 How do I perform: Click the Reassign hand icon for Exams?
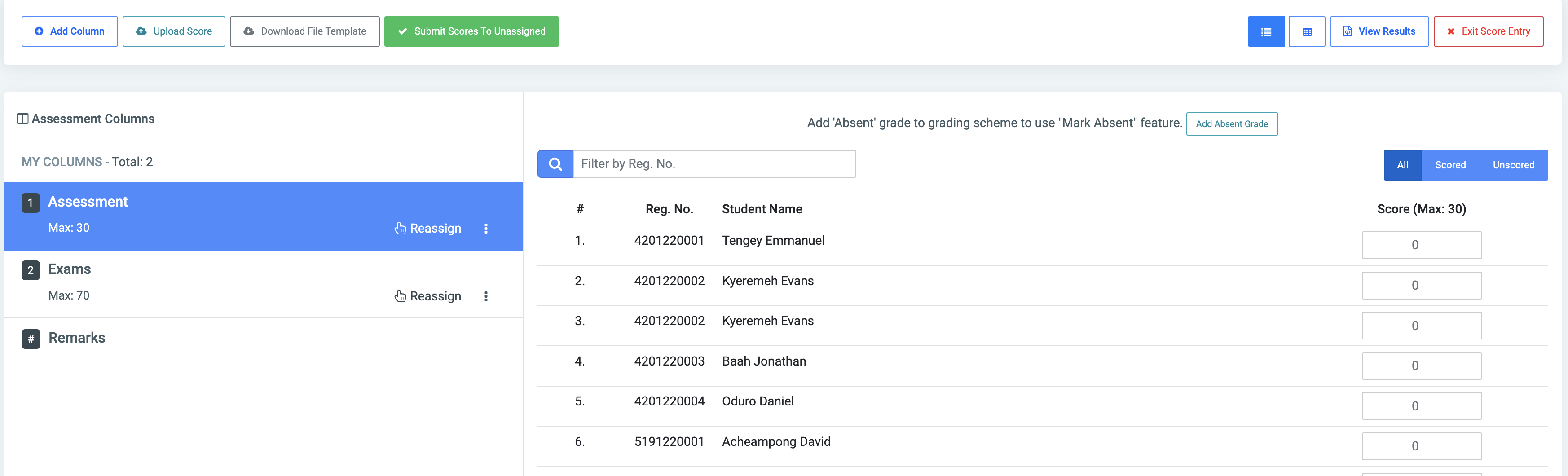coord(400,296)
